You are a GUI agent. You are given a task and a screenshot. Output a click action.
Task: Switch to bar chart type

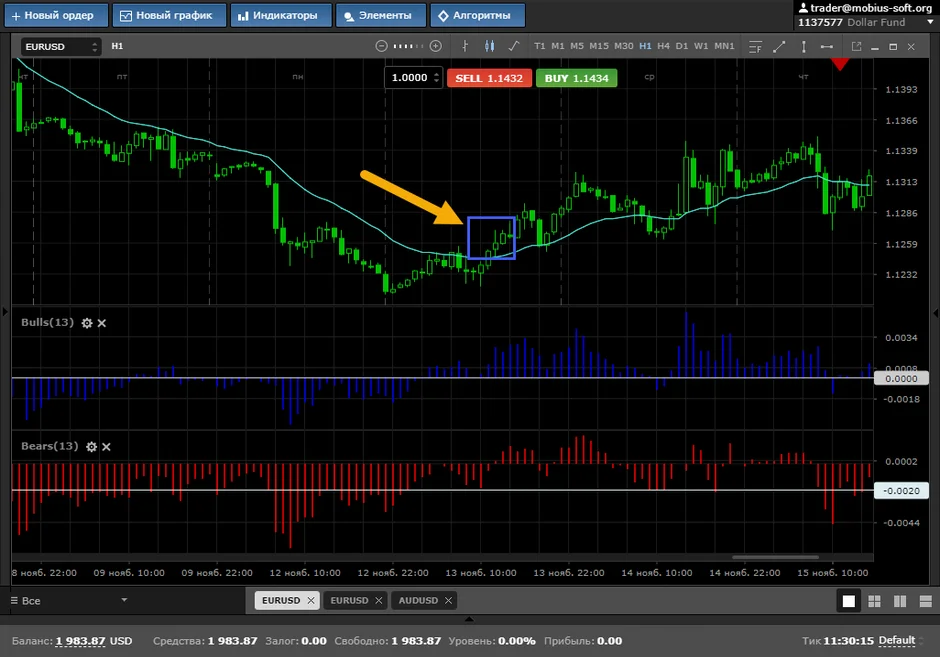pos(465,46)
